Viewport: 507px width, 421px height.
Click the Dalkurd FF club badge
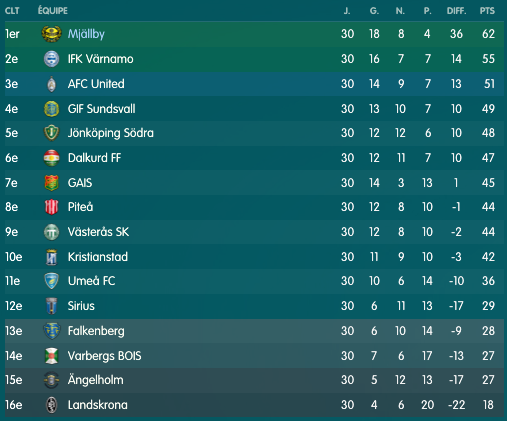51,158
